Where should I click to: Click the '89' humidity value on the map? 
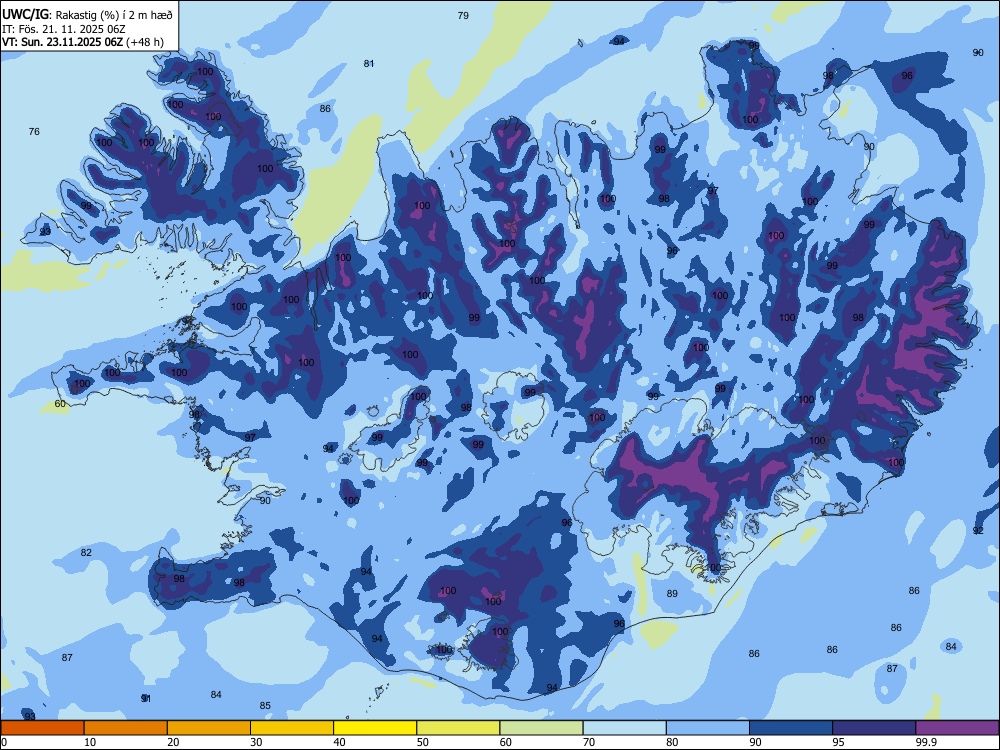[672, 593]
